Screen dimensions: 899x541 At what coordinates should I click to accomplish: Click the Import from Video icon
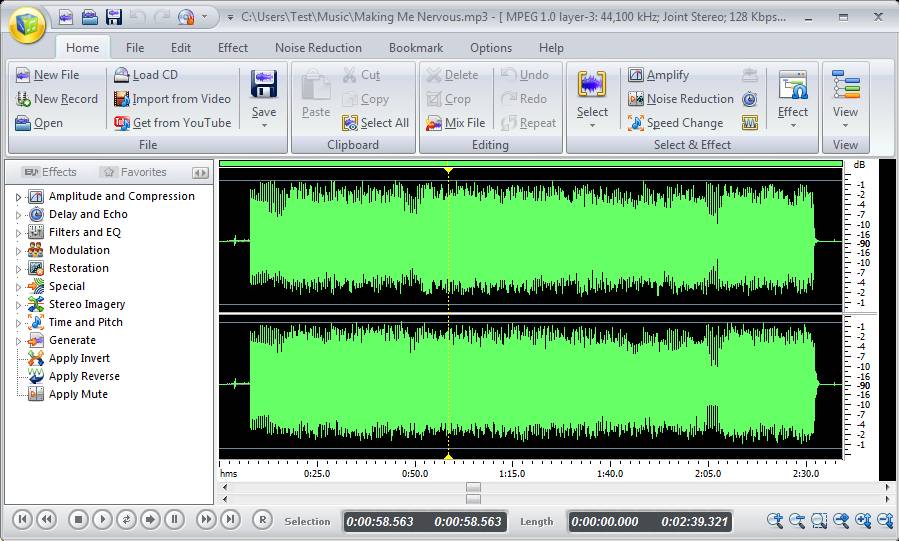121,99
